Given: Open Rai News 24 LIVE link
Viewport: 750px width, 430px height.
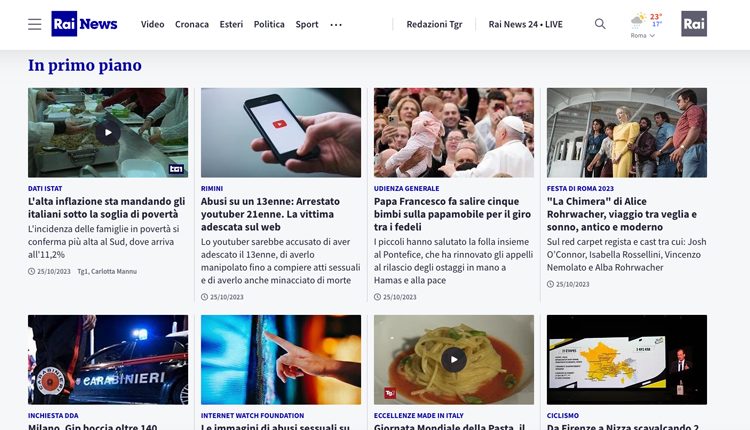Looking at the screenshot, I should click(525, 24).
